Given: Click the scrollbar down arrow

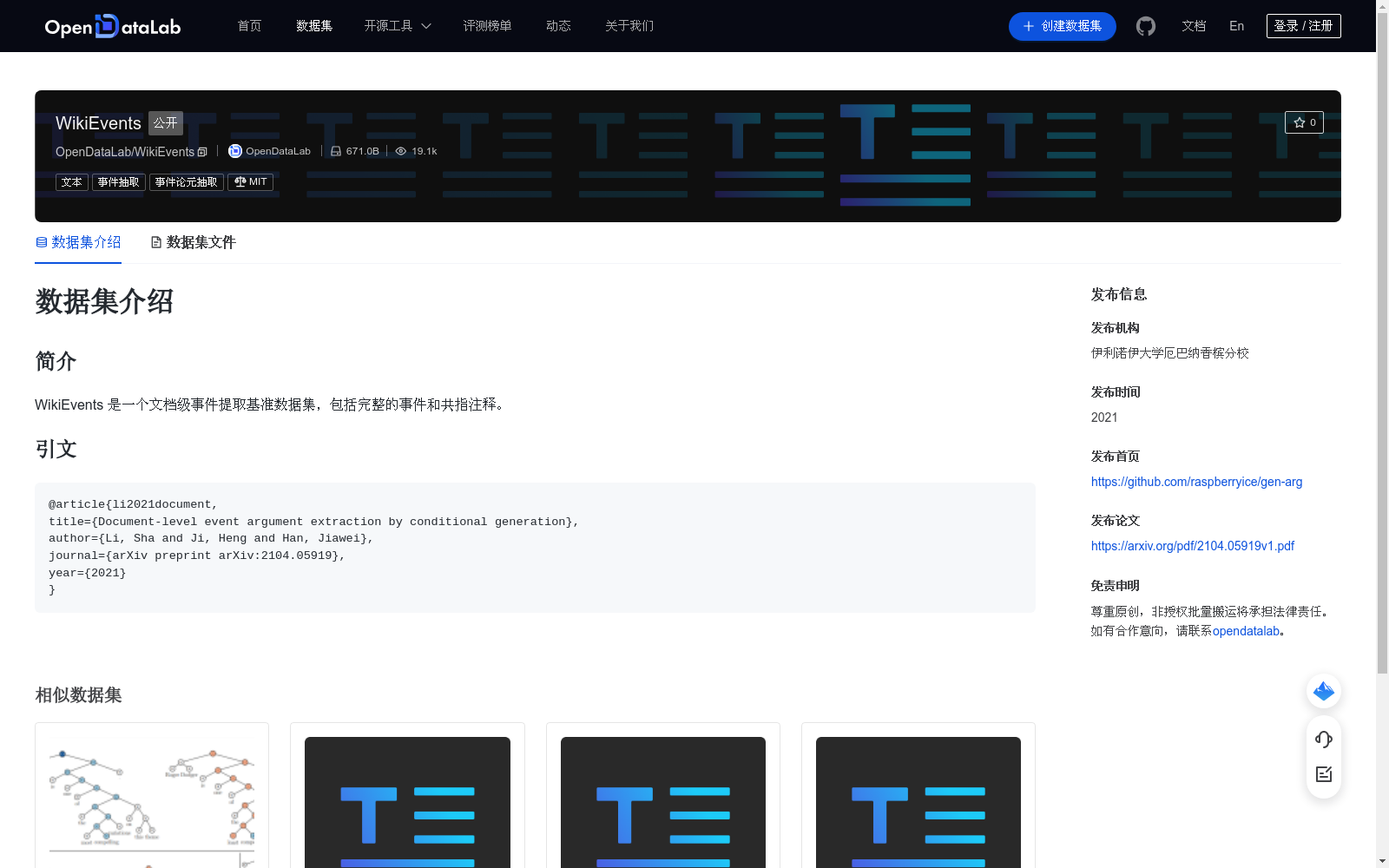Looking at the screenshot, I should point(1382,861).
